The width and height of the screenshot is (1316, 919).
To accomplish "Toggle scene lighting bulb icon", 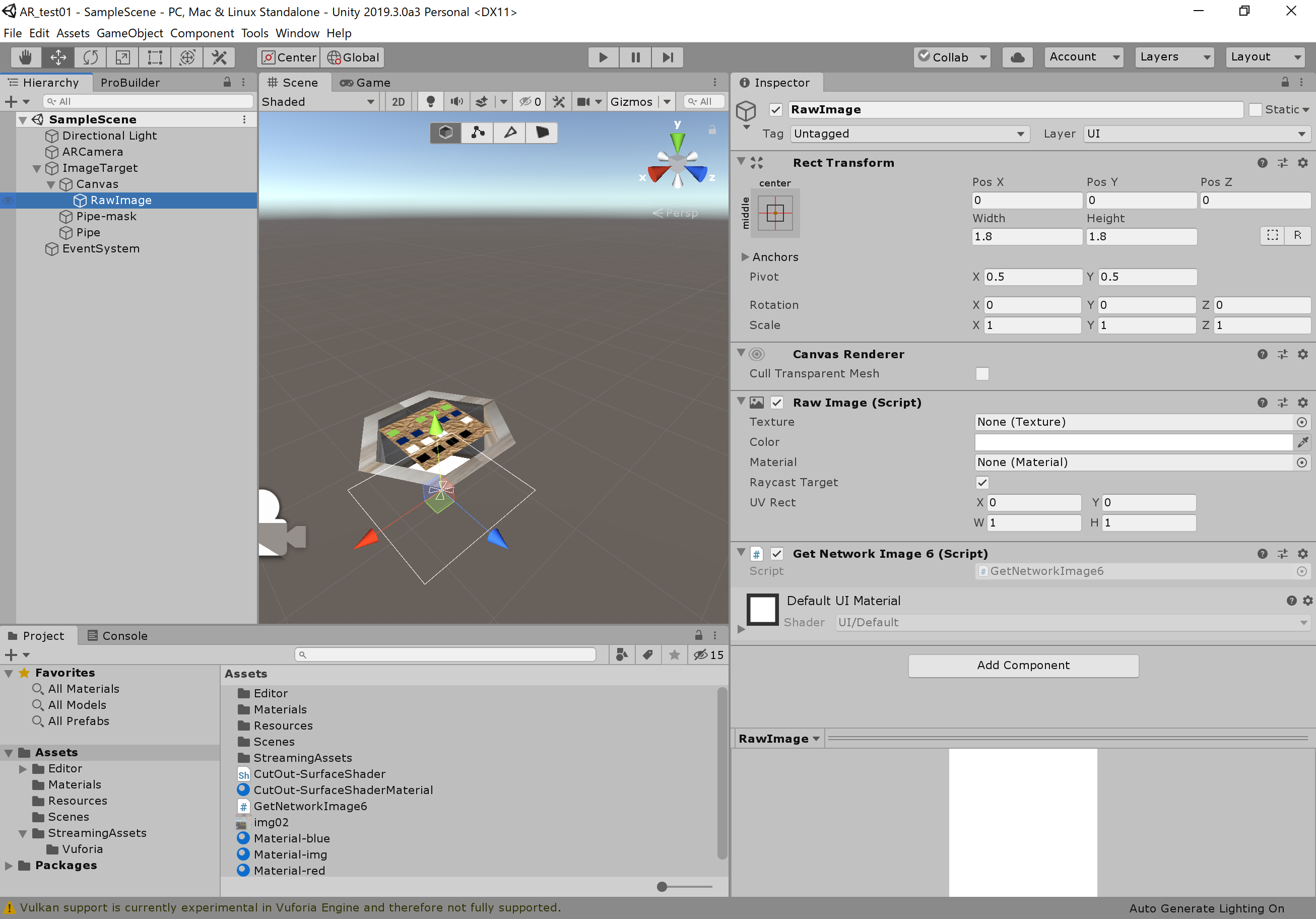I will tap(430, 101).
